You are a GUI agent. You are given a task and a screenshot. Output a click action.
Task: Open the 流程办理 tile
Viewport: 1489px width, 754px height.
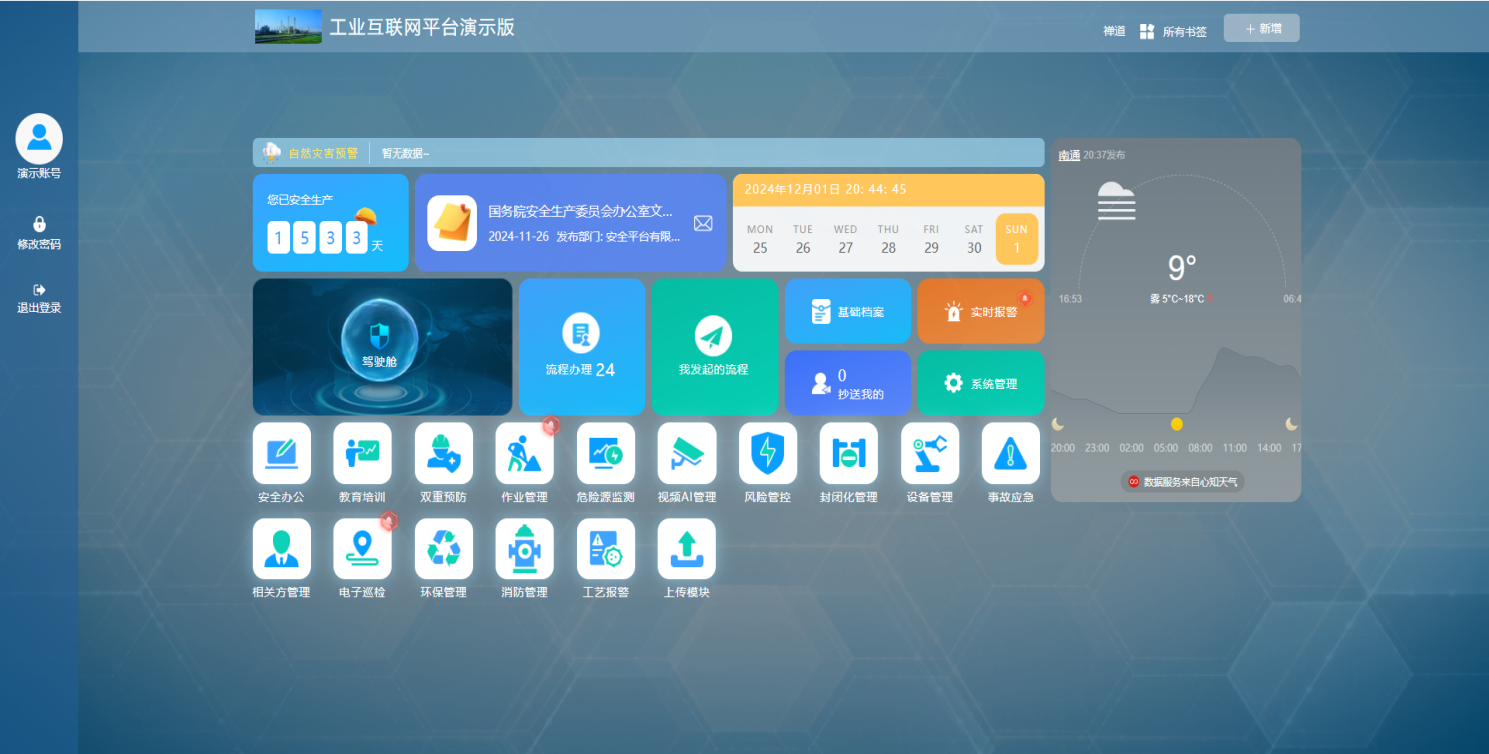[x=581, y=347]
